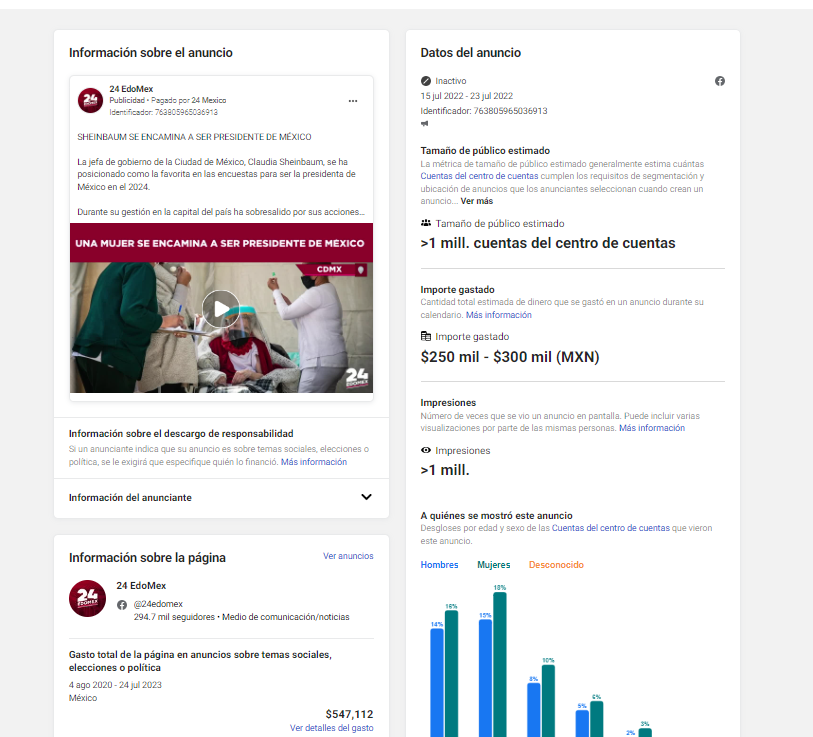Toggle Hombres series in chart legend

coord(439,565)
